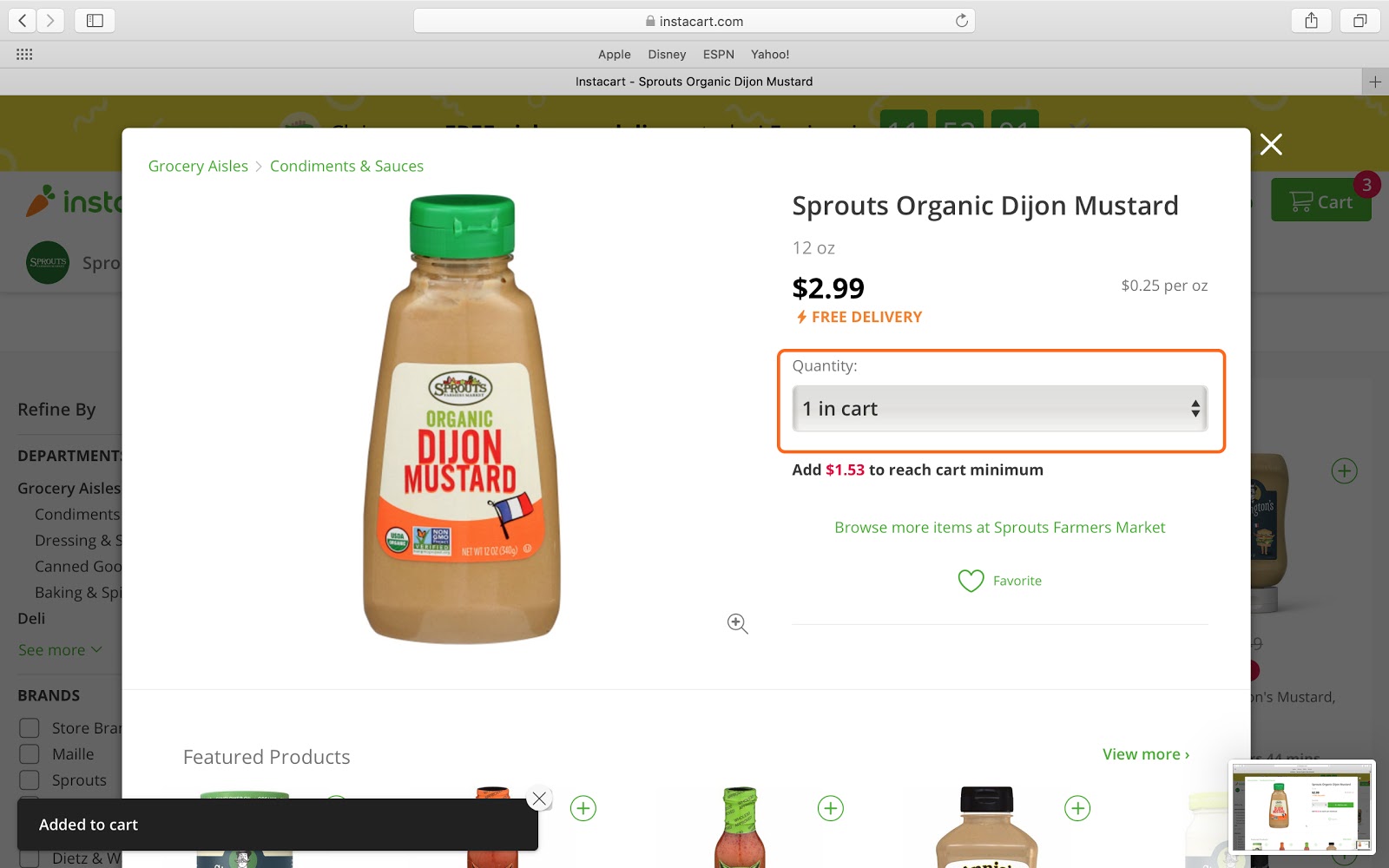Click the zoom magnifier on the product image
The image size is (1389, 868).
point(738,623)
